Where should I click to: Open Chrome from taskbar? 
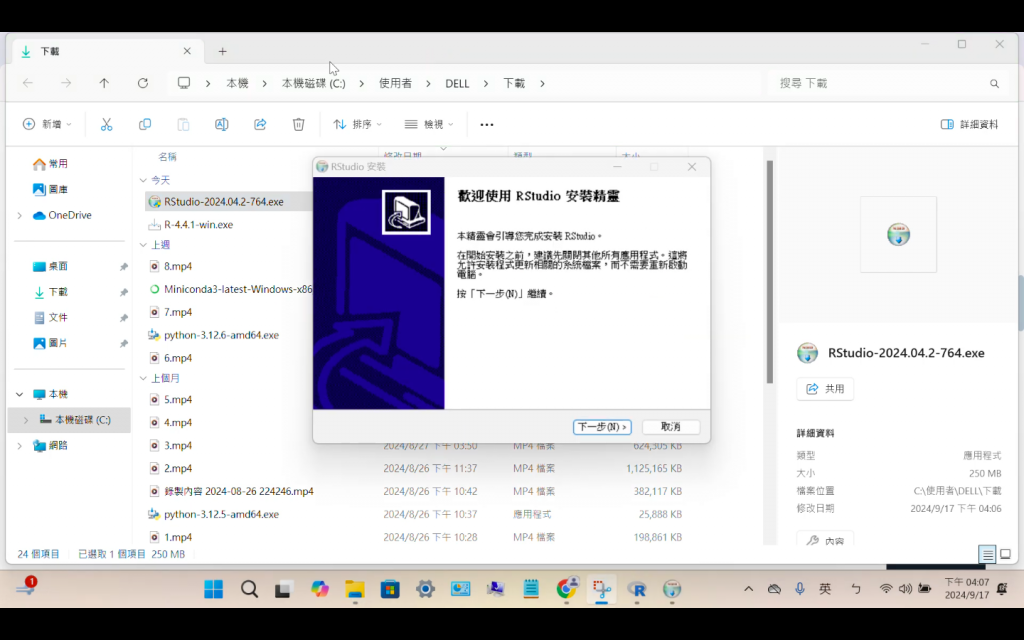(567, 589)
